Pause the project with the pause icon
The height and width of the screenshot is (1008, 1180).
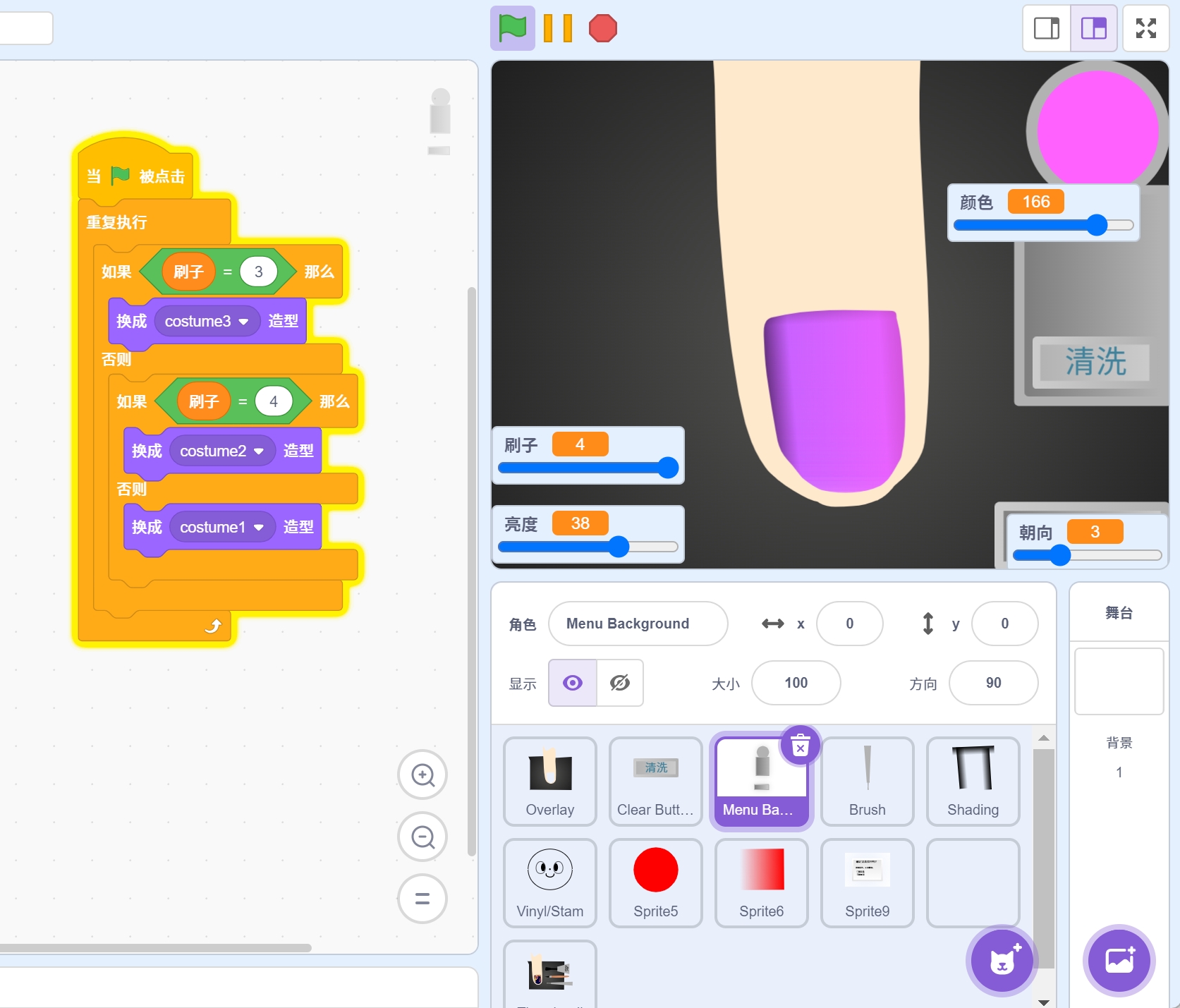557,29
